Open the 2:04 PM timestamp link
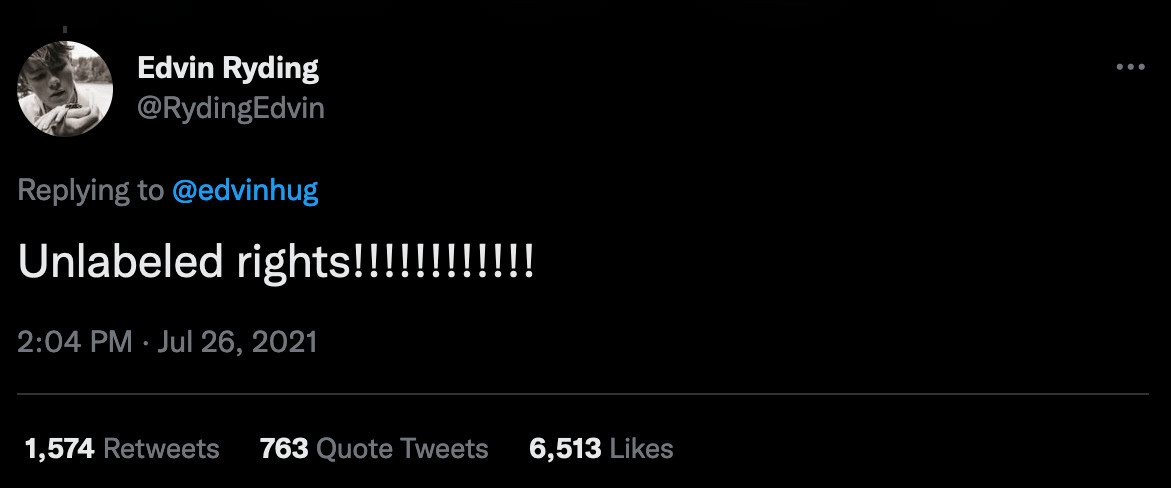This screenshot has height=488, width=1171. 74,342
